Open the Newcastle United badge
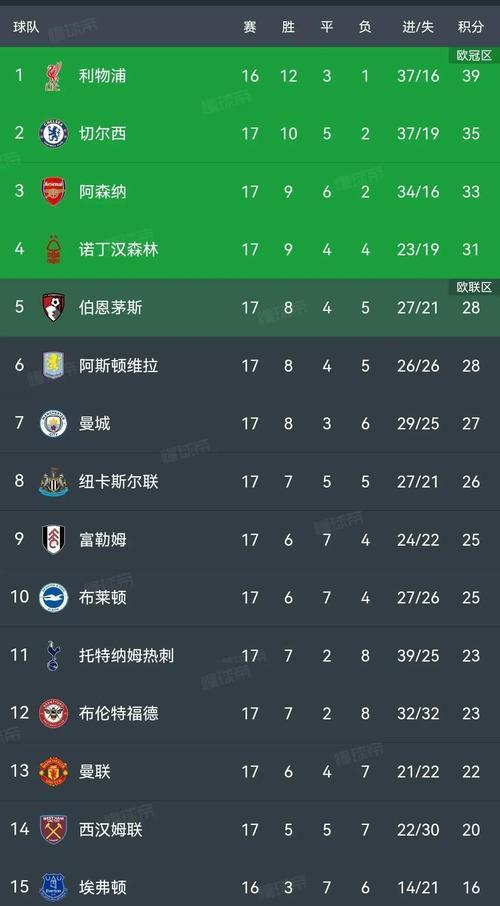The height and width of the screenshot is (906, 500). point(53,481)
